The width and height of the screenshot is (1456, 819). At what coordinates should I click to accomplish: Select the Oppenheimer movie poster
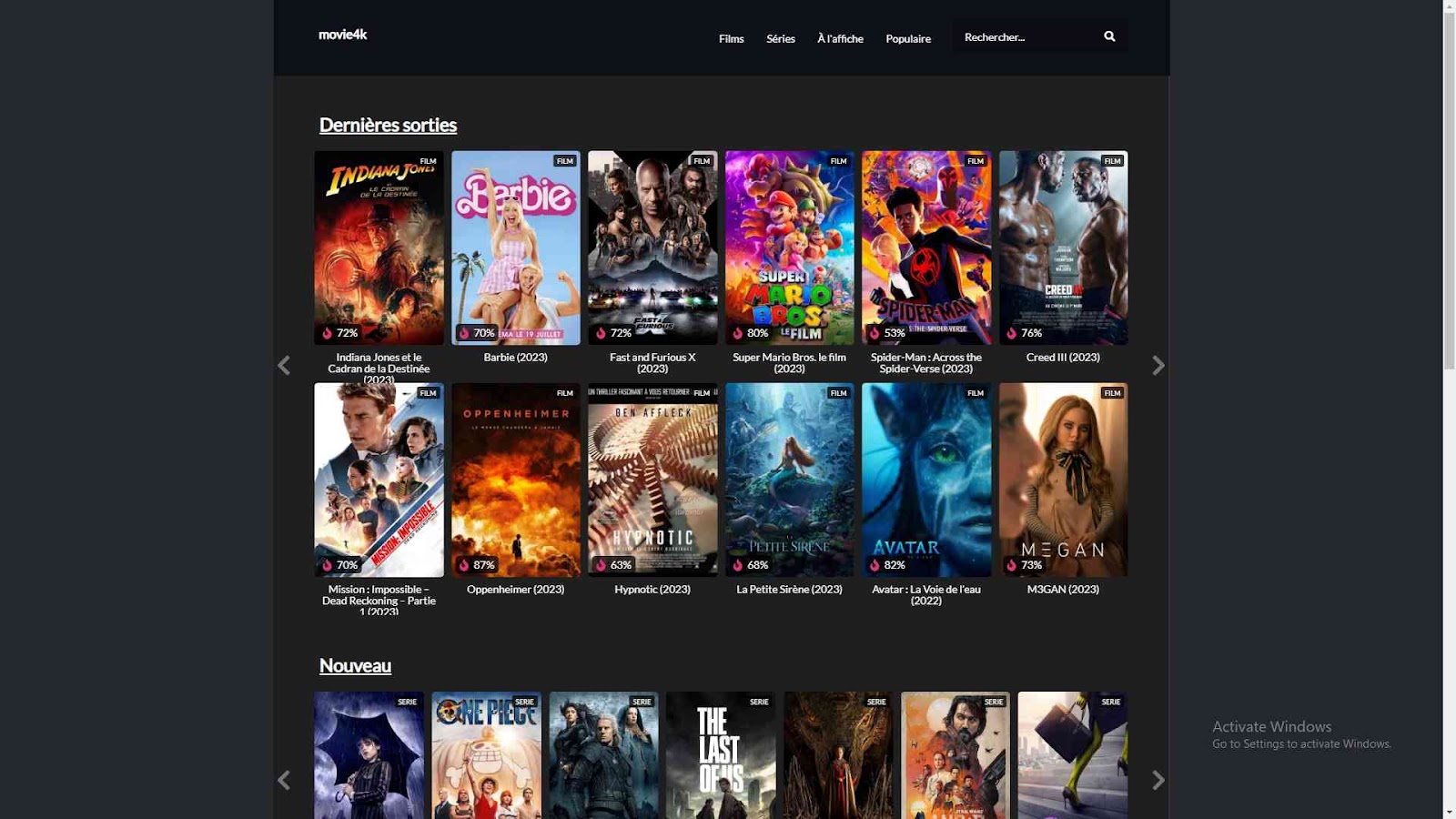pos(516,480)
